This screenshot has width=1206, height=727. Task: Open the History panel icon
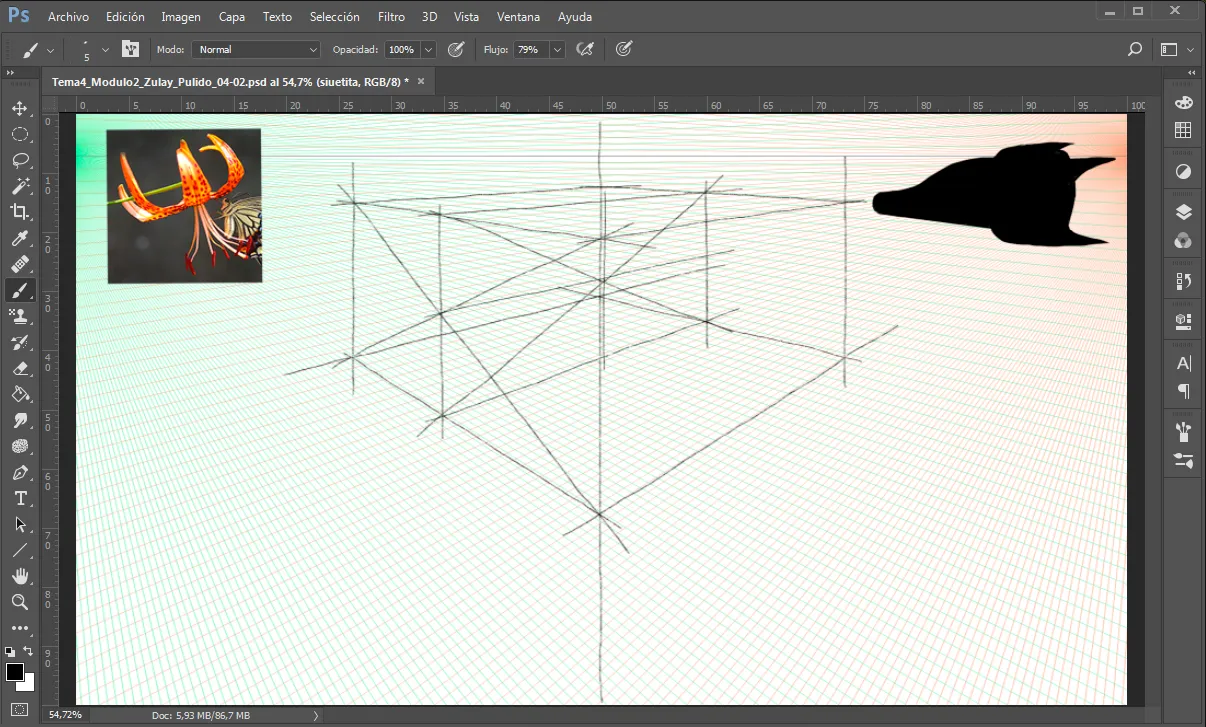pyautogui.click(x=1183, y=281)
